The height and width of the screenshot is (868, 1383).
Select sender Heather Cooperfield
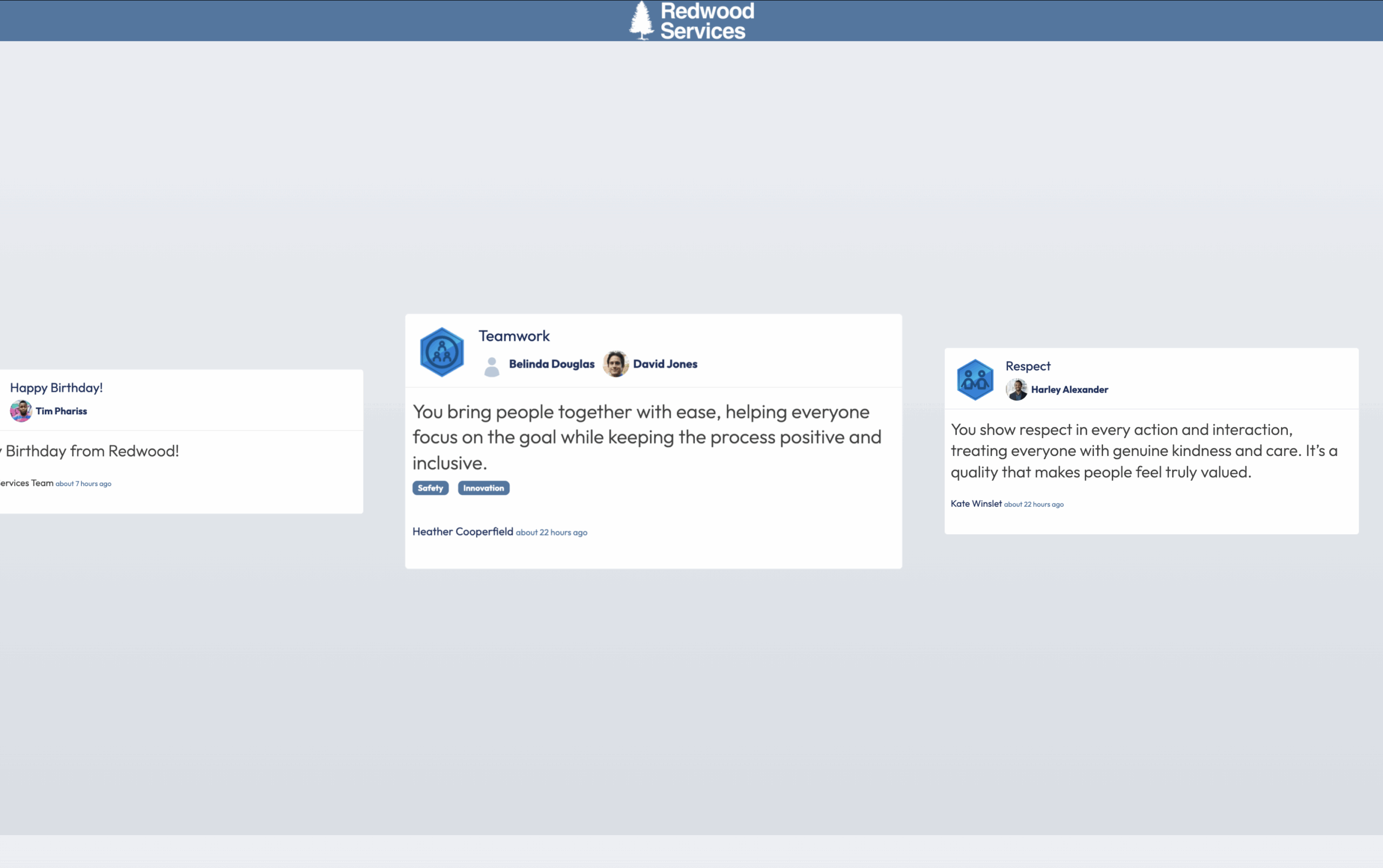[462, 531]
